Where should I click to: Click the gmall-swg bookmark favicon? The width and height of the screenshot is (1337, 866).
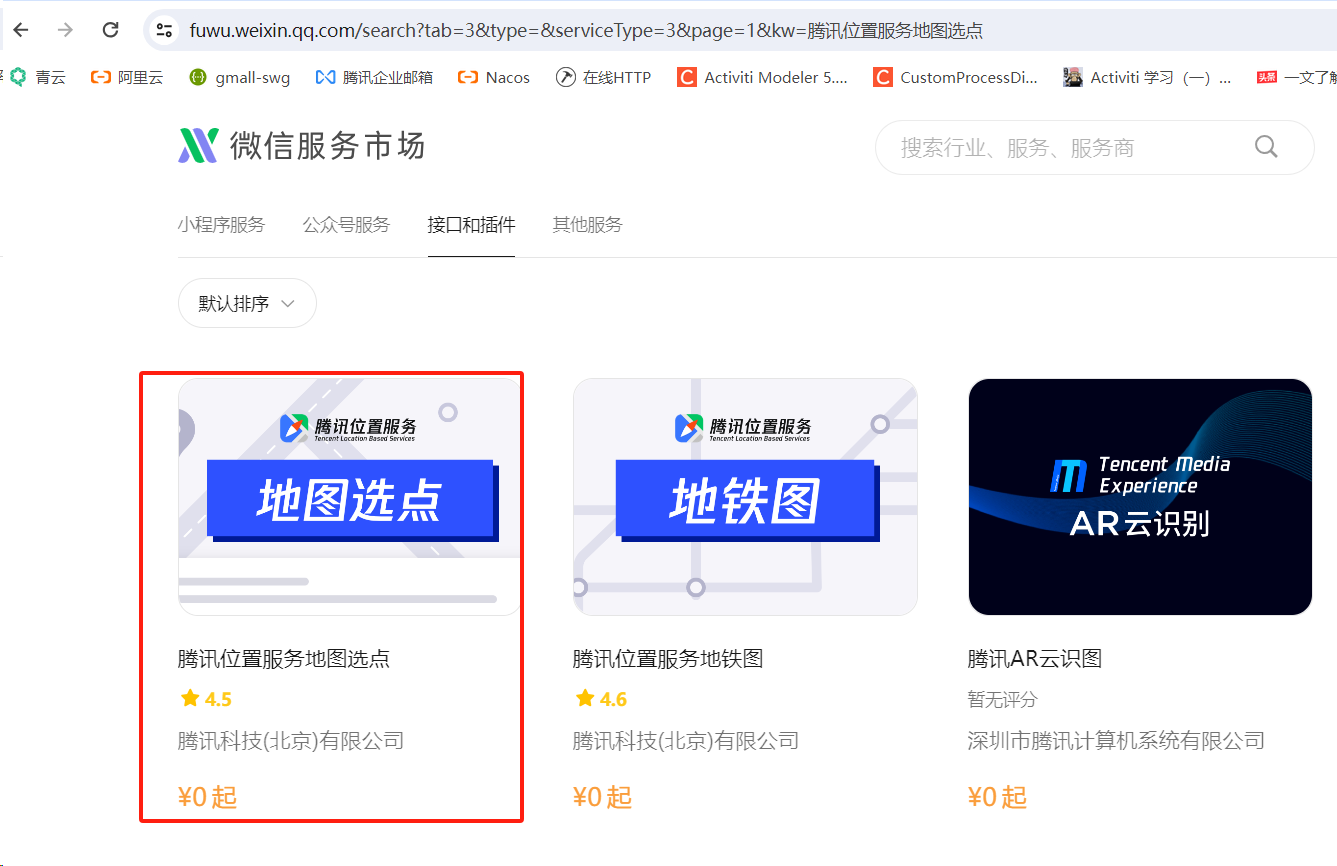198,77
